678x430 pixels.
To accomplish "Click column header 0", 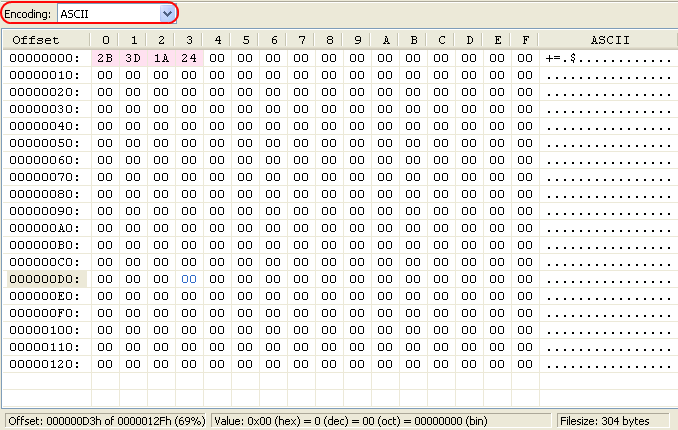I will (105, 40).
